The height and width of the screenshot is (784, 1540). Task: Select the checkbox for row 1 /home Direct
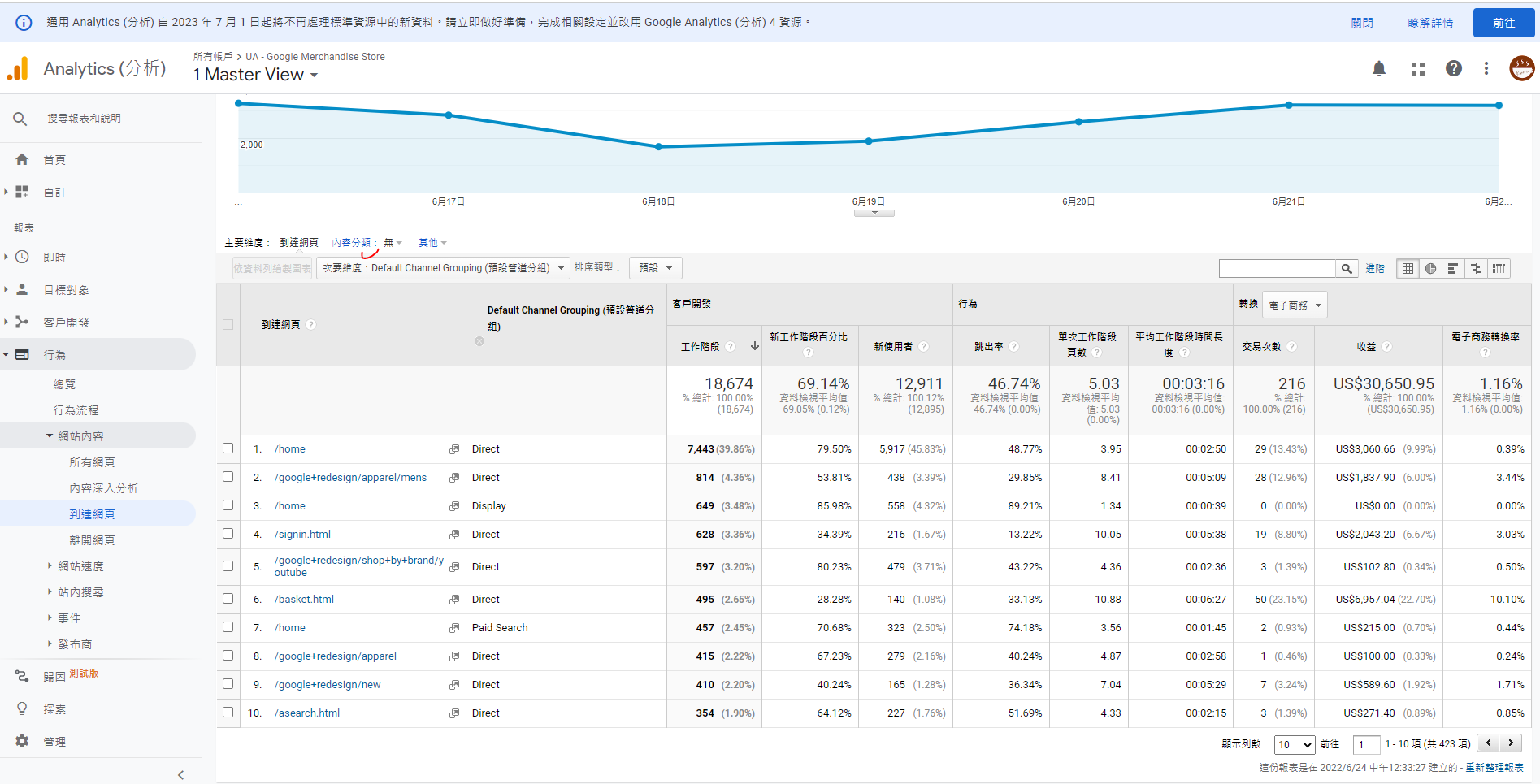pos(228,448)
